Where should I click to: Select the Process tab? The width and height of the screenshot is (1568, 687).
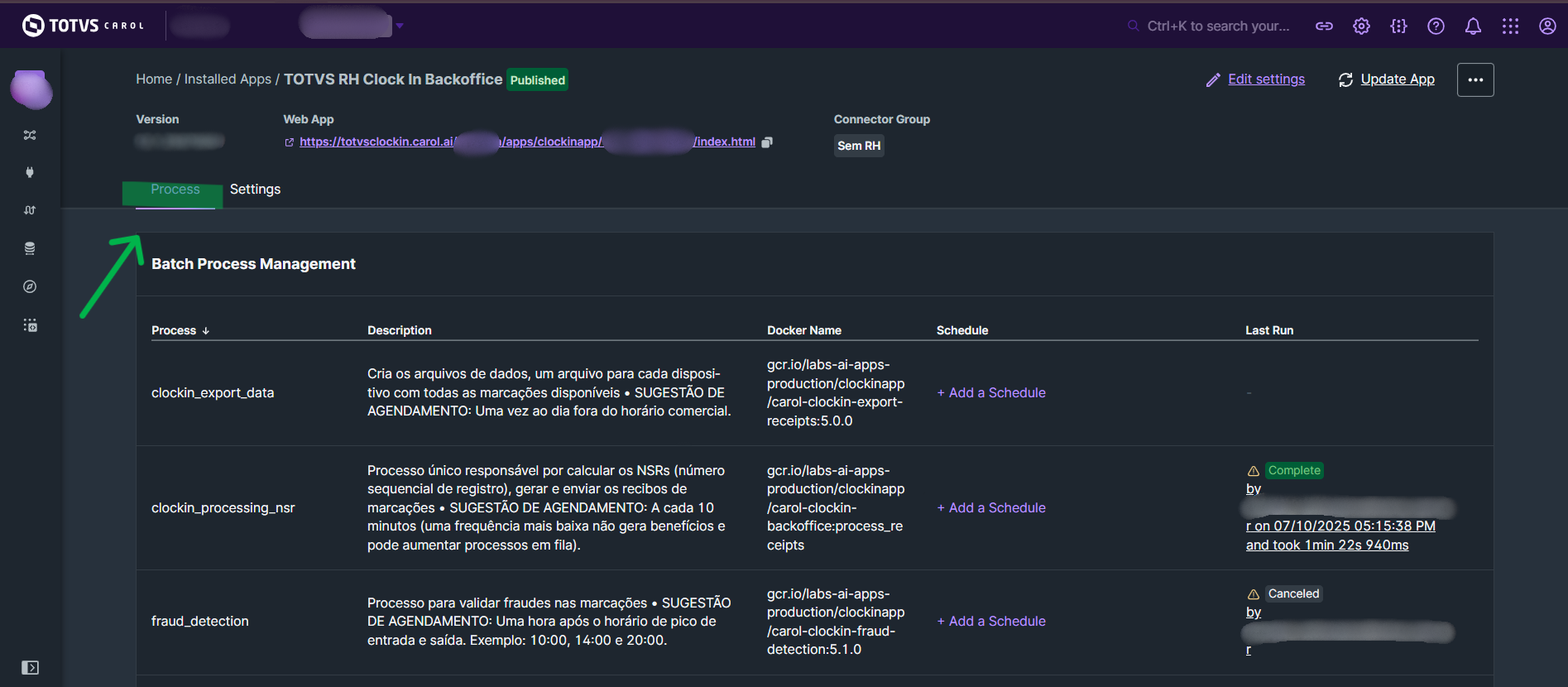tap(175, 190)
